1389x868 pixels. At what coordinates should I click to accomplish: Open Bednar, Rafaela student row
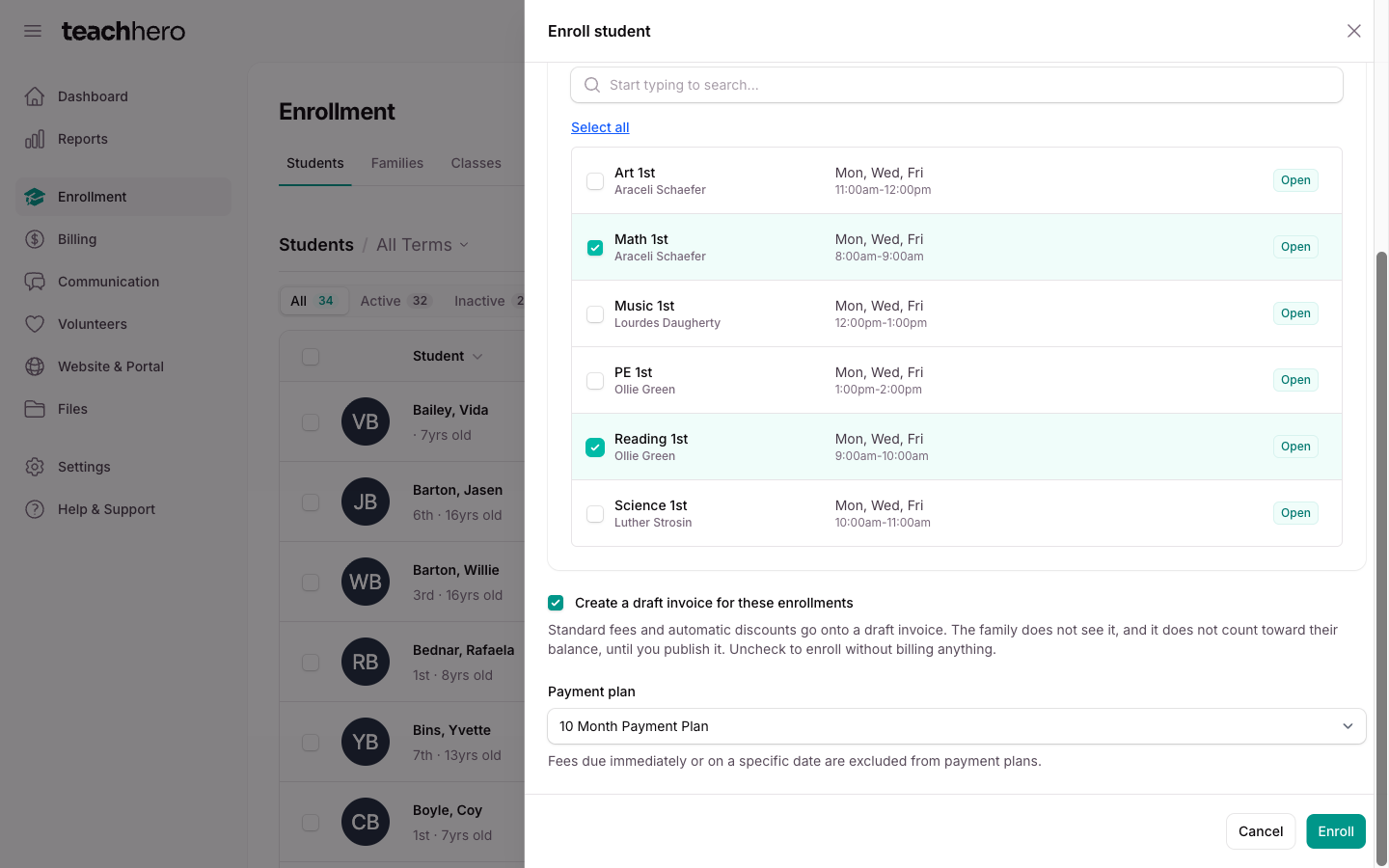[402, 662]
